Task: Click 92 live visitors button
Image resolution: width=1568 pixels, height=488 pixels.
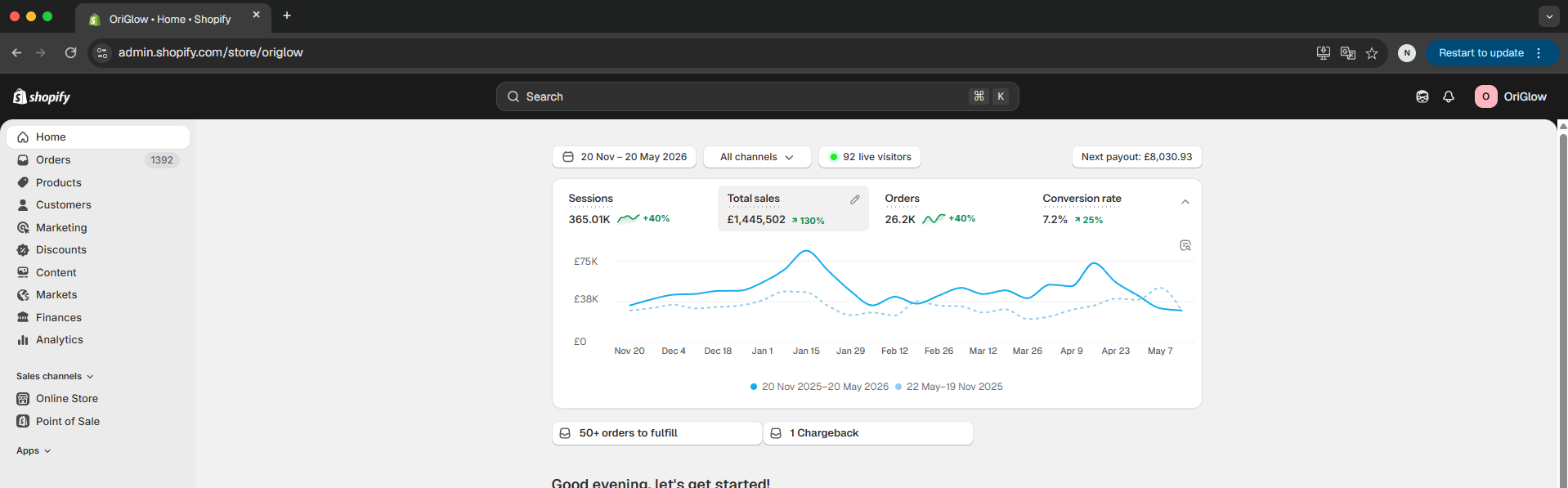Action: coord(870,157)
